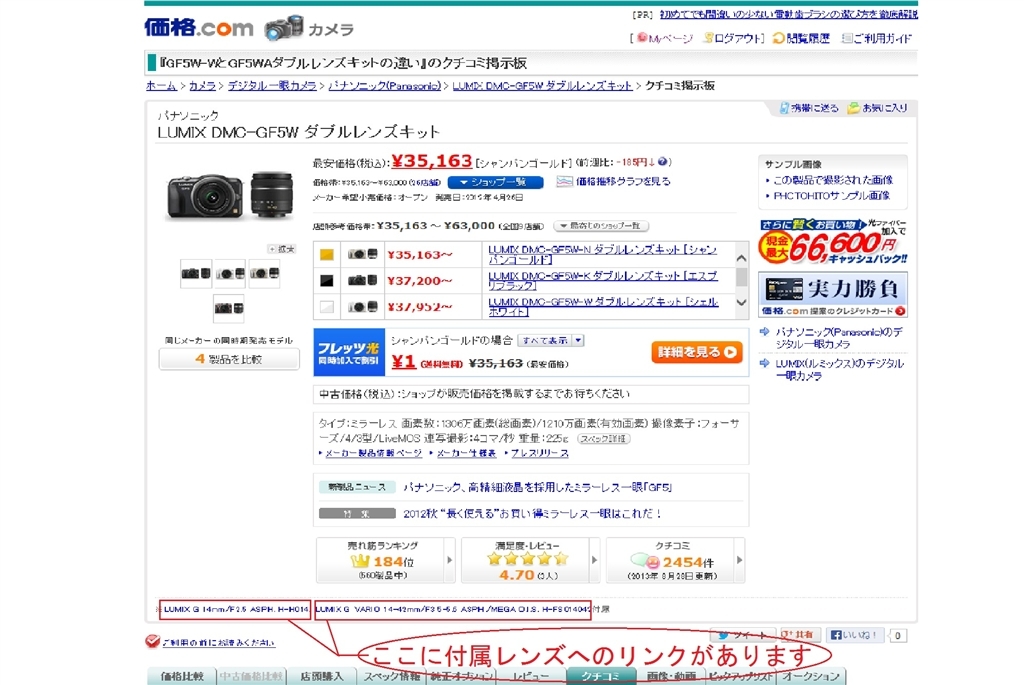Open the news link about ミラーレス一眼「GF5」
Image resolution: width=1024 pixels, height=685 pixels.
click(537, 487)
